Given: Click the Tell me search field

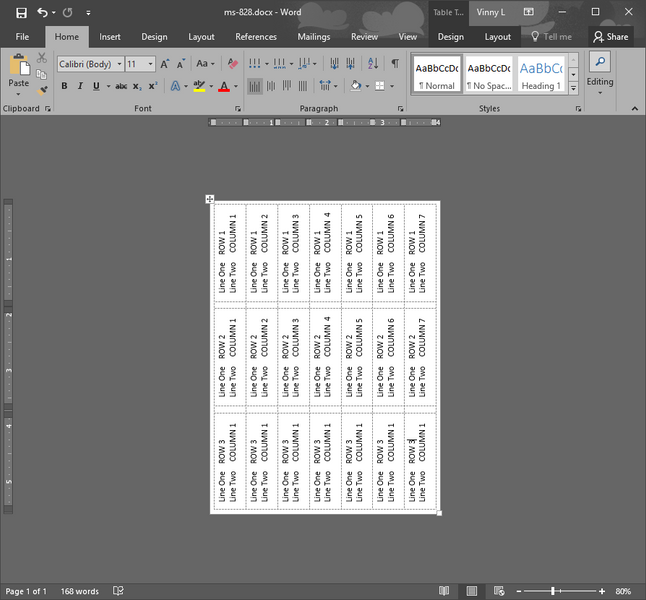Looking at the screenshot, I should pyautogui.click(x=552, y=37).
